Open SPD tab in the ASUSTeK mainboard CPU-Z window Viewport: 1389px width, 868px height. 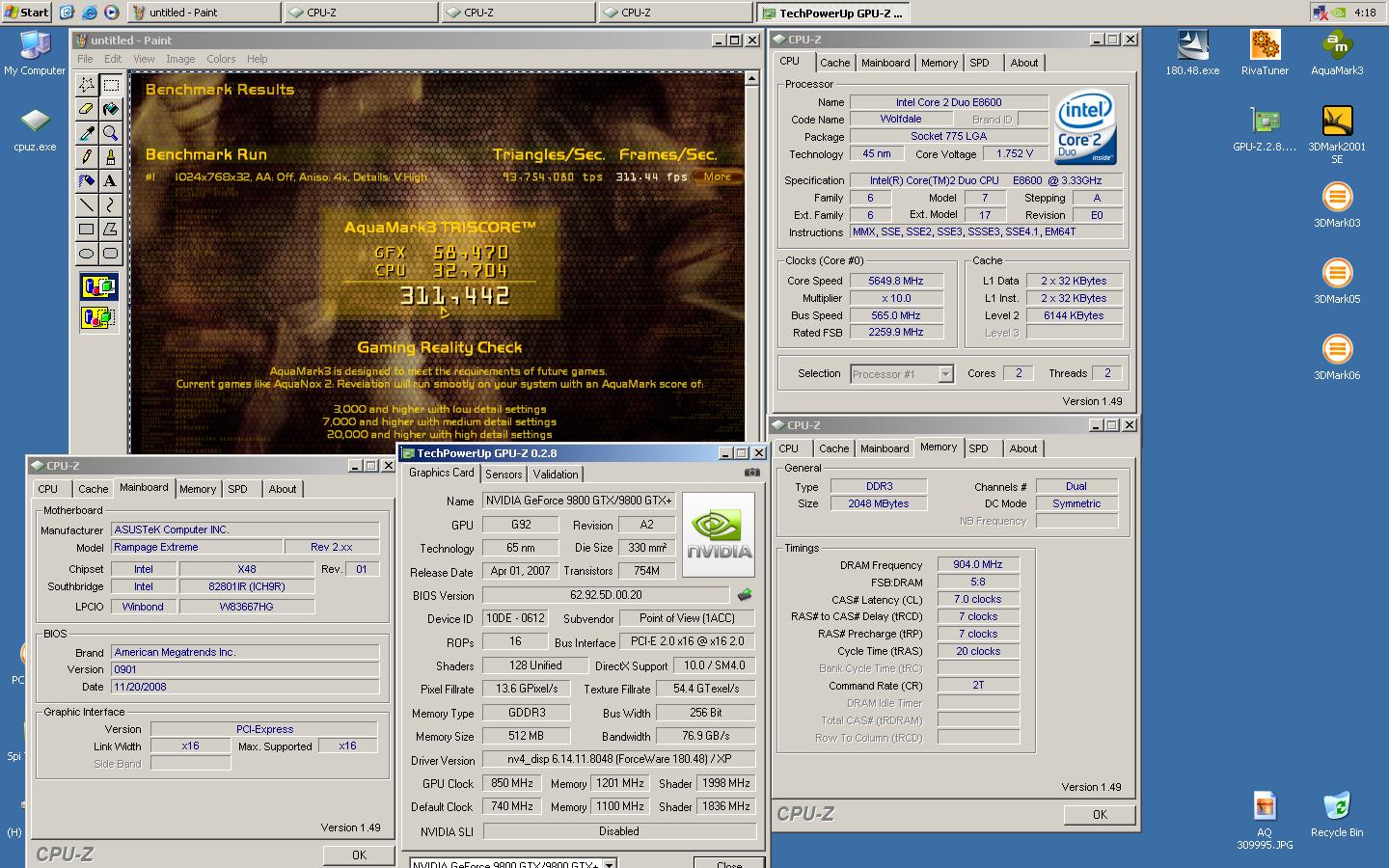238,489
